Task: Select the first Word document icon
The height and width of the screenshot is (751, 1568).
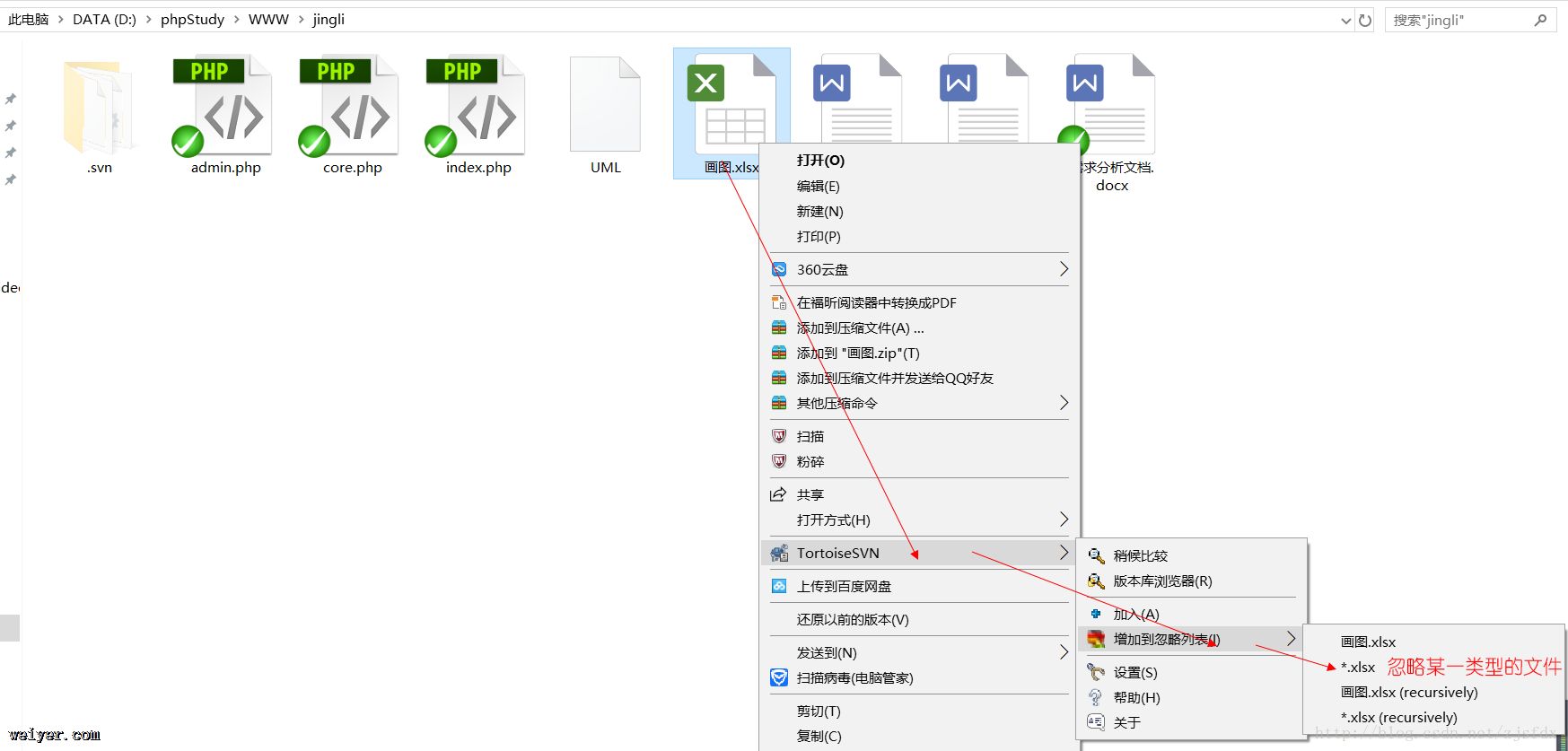Action: tap(857, 99)
